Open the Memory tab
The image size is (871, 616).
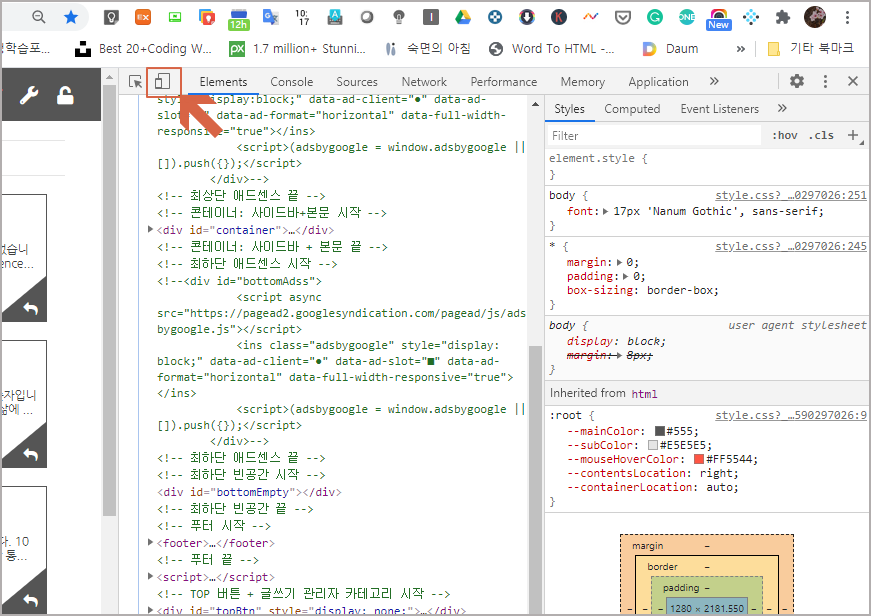(583, 82)
